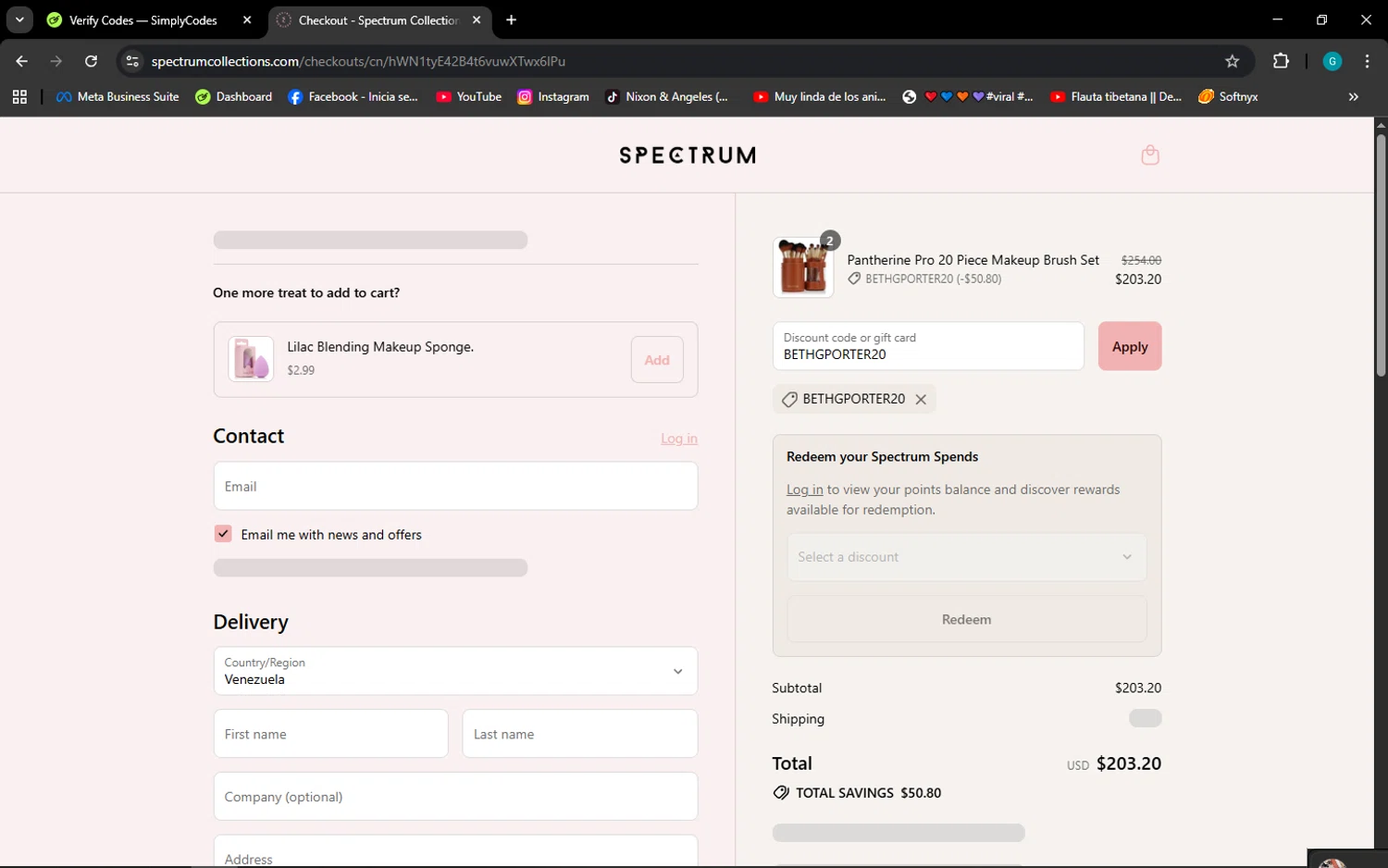Click the Total $203.20 amount
This screenshot has width=1388, height=868.
pos(1128,763)
